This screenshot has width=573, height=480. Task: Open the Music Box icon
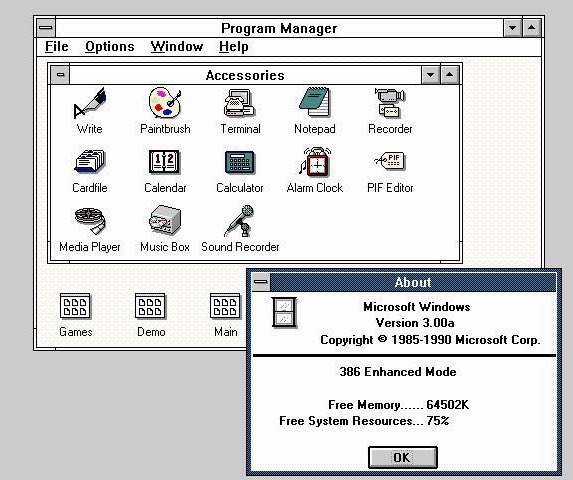[165, 220]
